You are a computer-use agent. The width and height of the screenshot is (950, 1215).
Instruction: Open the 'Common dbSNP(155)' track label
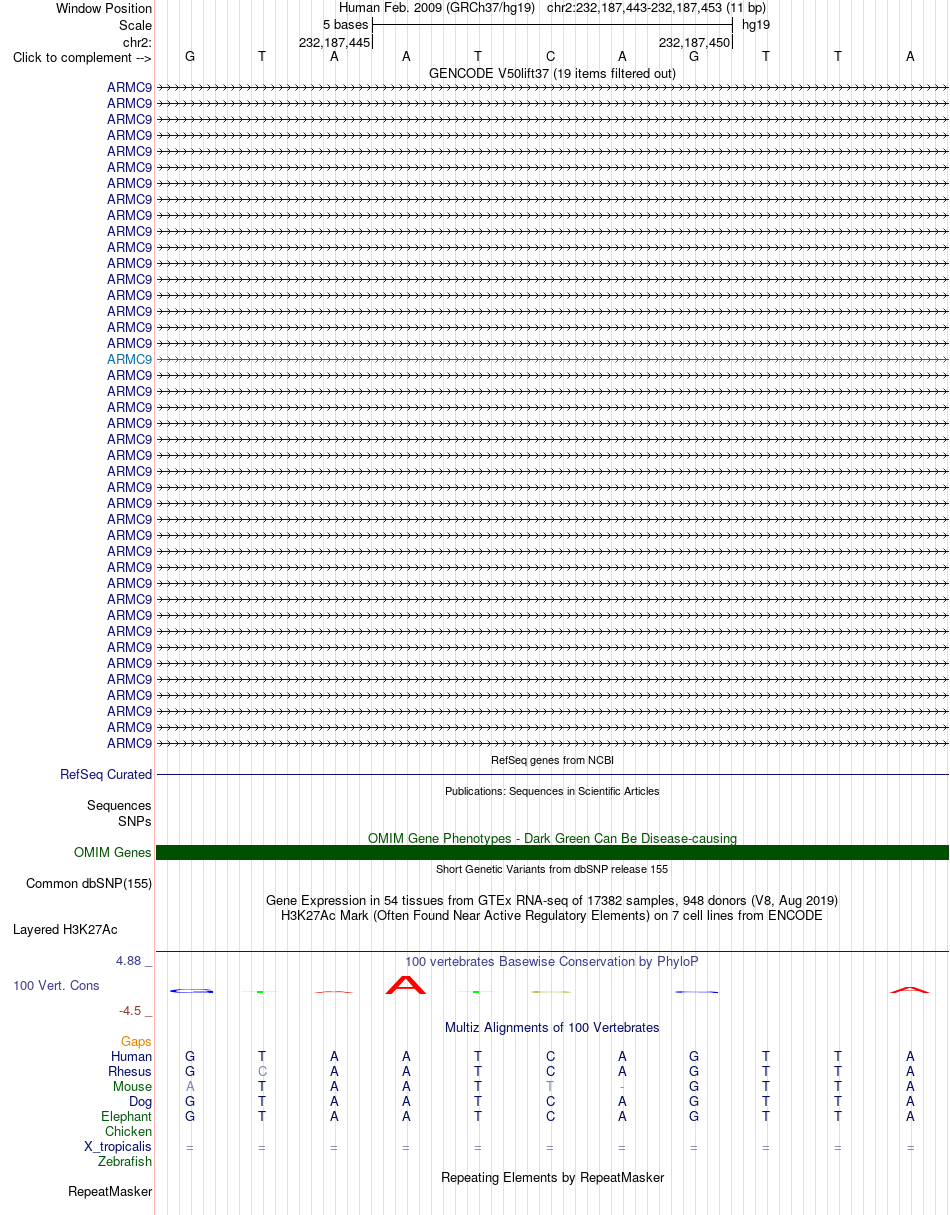click(89, 884)
